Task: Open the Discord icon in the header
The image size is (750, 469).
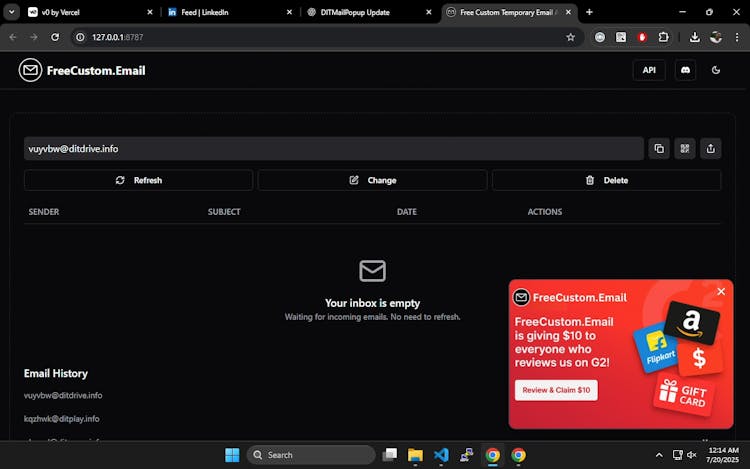Action: click(685, 70)
